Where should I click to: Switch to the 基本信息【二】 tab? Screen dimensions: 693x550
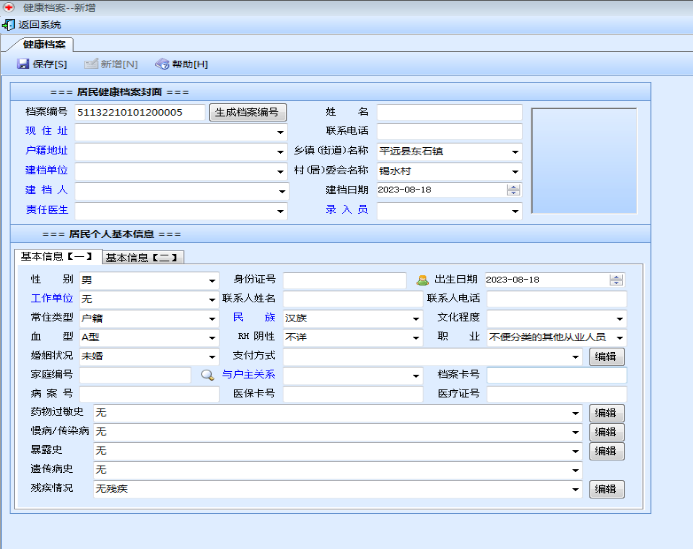143,257
